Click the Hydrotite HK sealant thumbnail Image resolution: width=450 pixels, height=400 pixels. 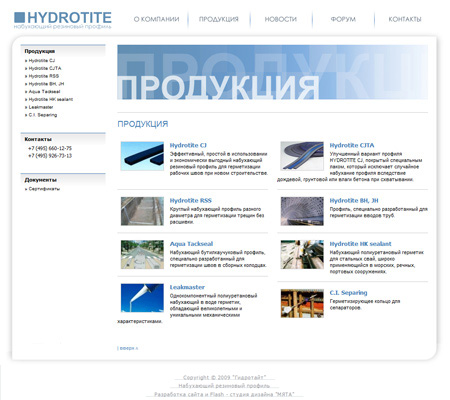pyautogui.click(x=302, y=254)
